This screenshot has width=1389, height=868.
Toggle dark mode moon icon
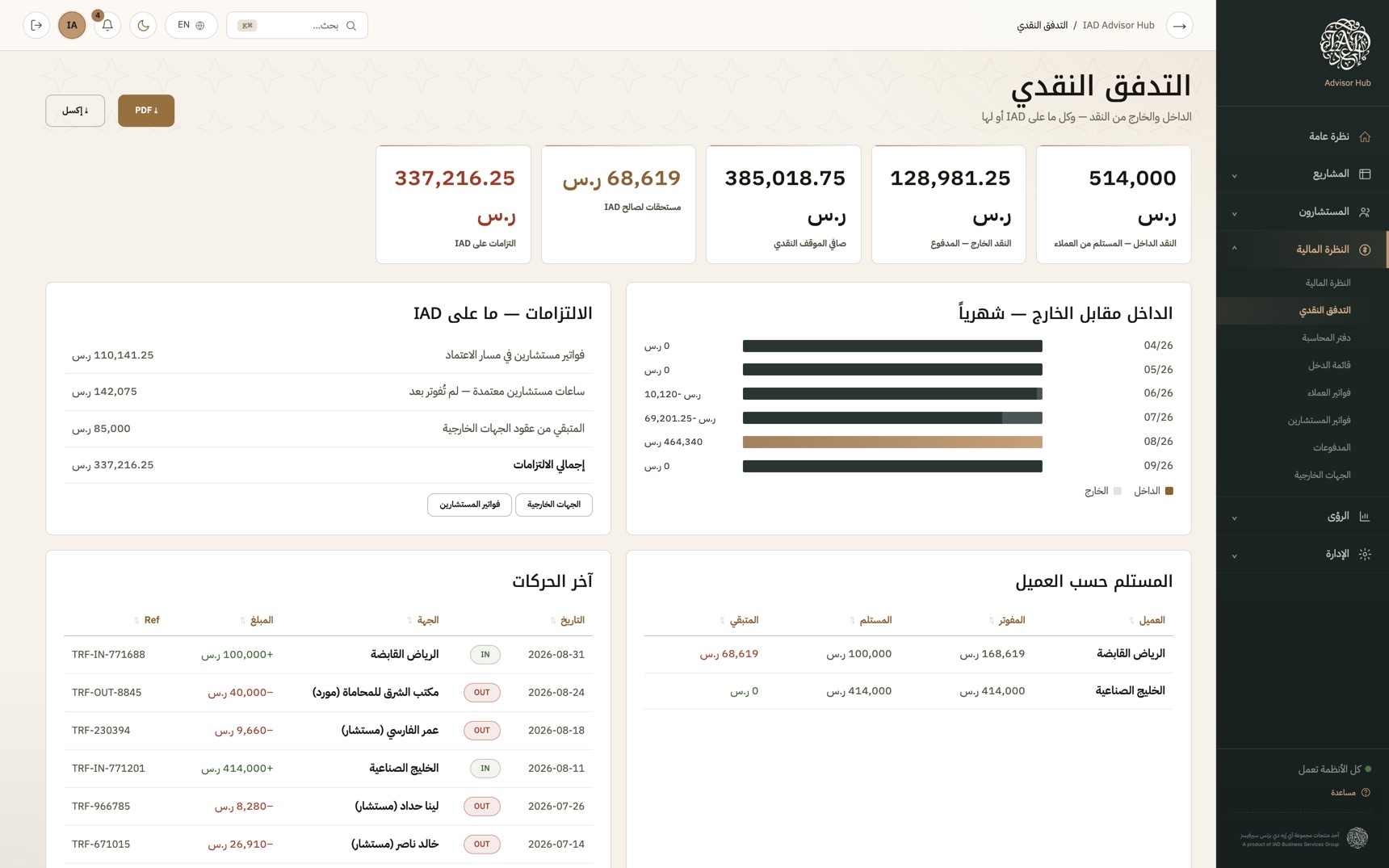[x=143, y=25]
